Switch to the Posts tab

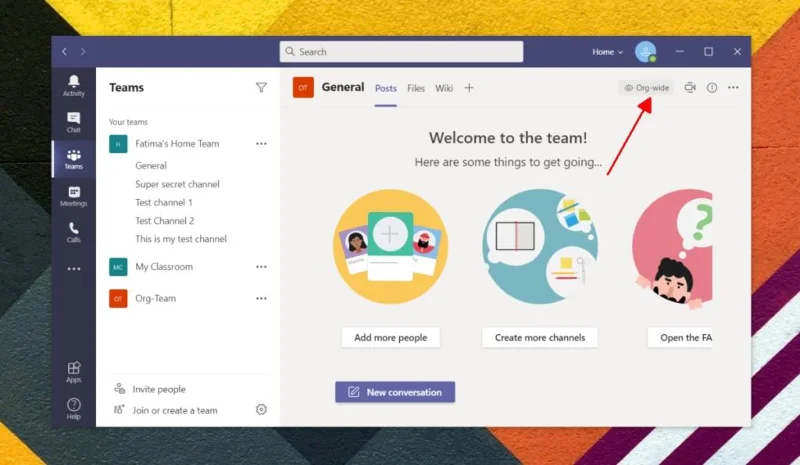tap(386, 88)
